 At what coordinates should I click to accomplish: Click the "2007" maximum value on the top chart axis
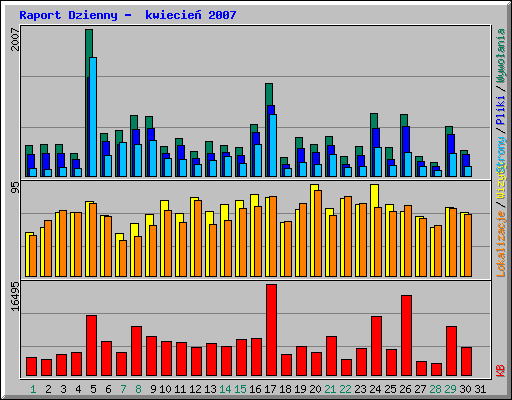pyautogui.click(x=15, y=39)
